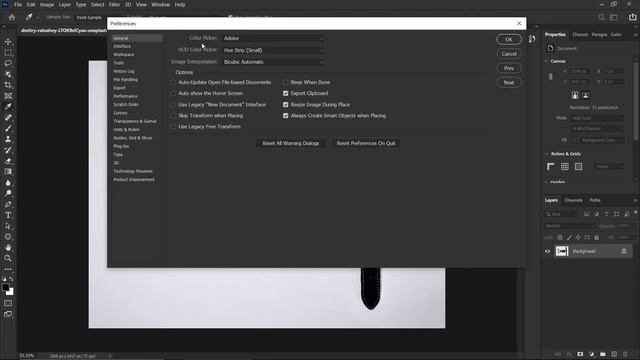Image resolution: width=640 pixels, height=360 pixels.
Task: Select the Zoom tool
Action: [x=8, y=258]
